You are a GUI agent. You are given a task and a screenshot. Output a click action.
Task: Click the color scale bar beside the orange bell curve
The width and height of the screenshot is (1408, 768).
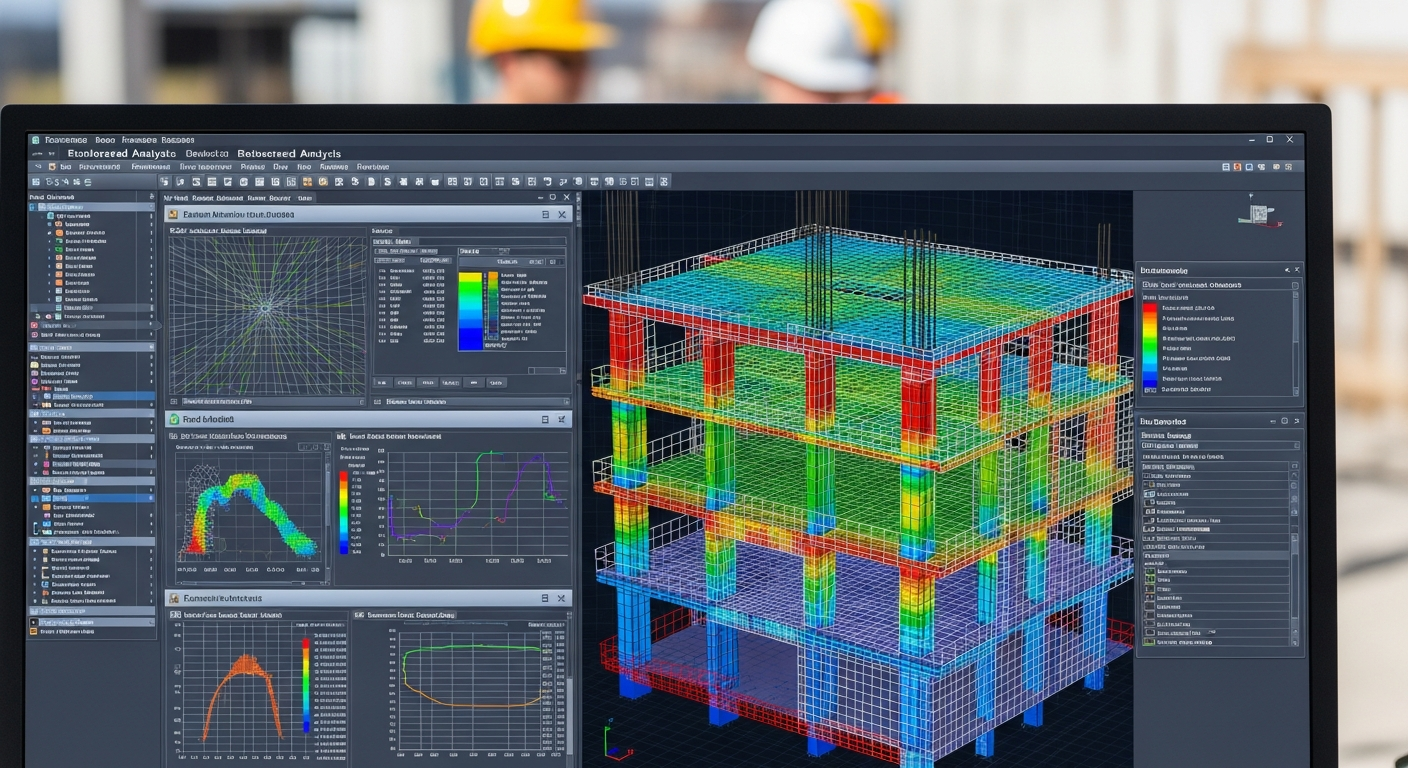[x=306, y=685]
